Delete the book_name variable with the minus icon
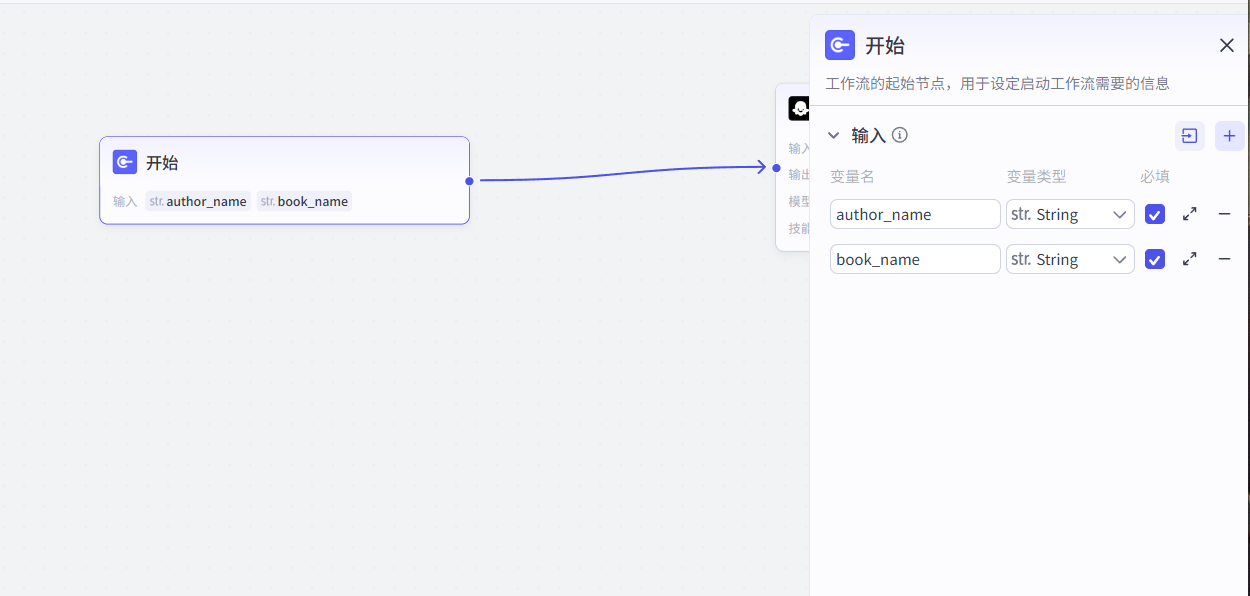Image resolution: width=1250 pixels, height=596 pixels. pos(1224,259)
